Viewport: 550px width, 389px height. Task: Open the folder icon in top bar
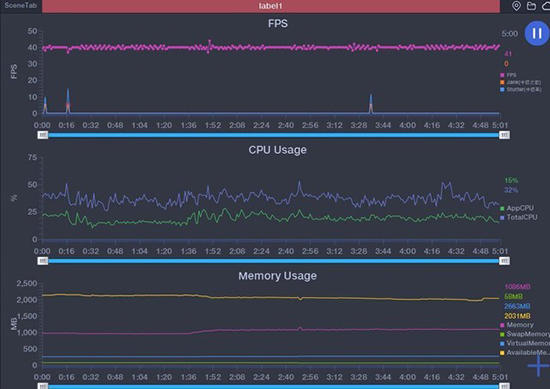(x=531, y=6)
